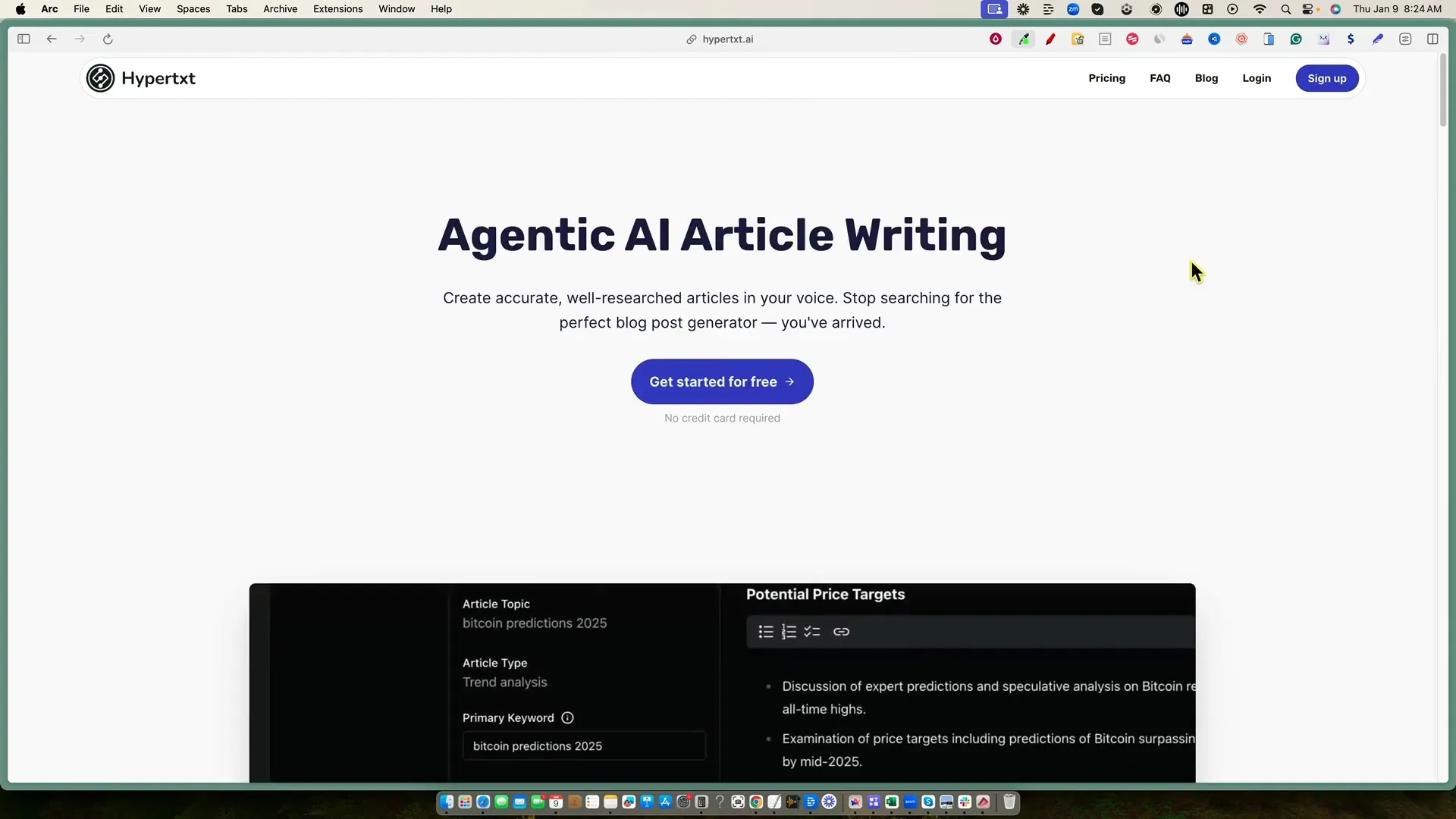The image size is (1456, 819).
Task: Click the checklist icon in editor toolbar
Action: 812,632
